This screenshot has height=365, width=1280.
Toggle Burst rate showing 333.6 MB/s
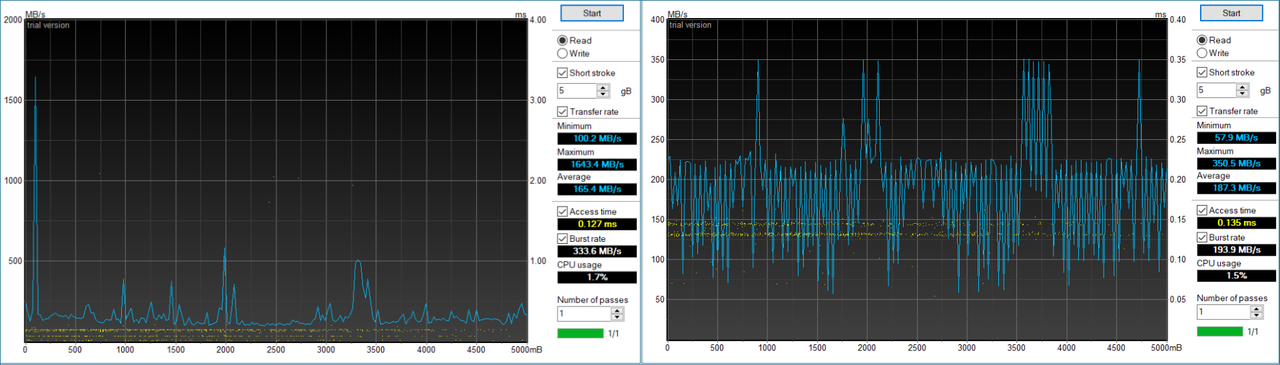pyautogui.click(x=562, y=238)
